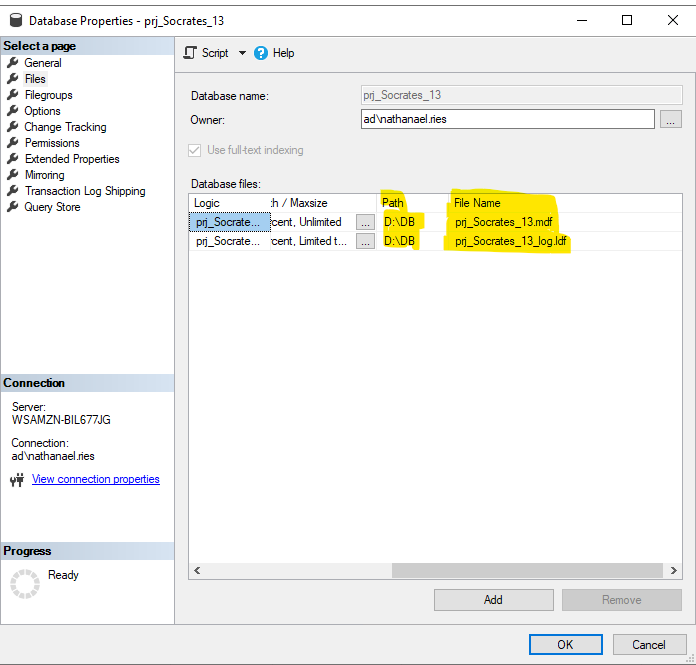Viewport: 696px width, 665px height.
Task: Open the Script dropdown arrow
Action: coord(242,53)
